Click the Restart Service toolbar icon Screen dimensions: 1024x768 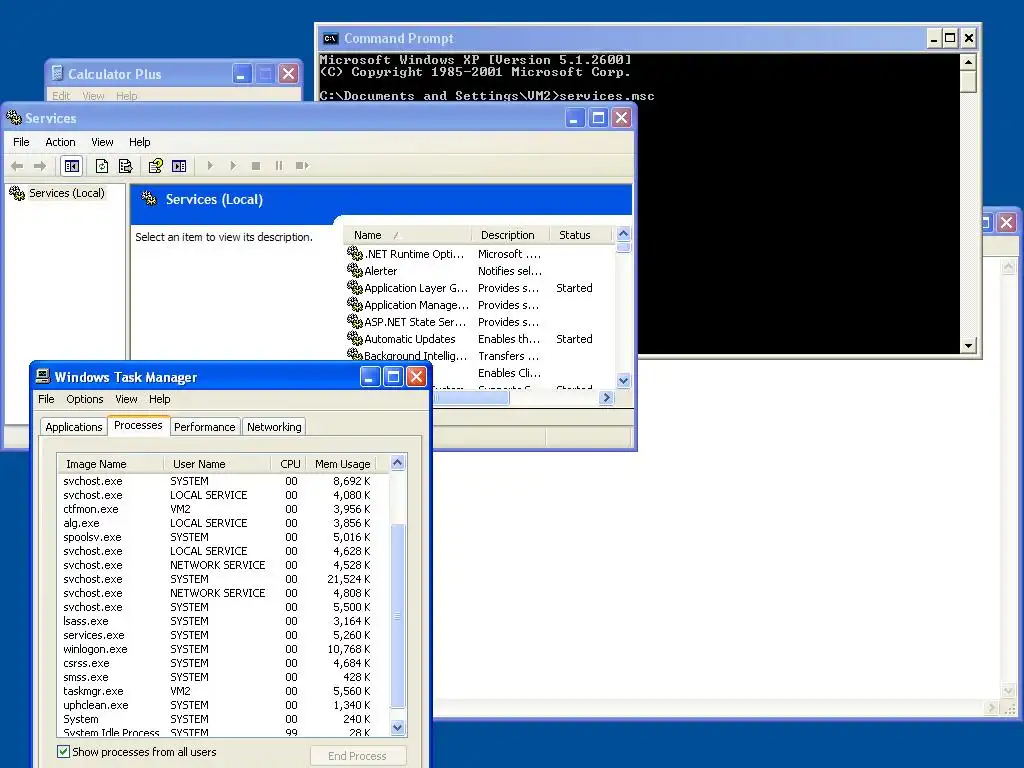302,166
